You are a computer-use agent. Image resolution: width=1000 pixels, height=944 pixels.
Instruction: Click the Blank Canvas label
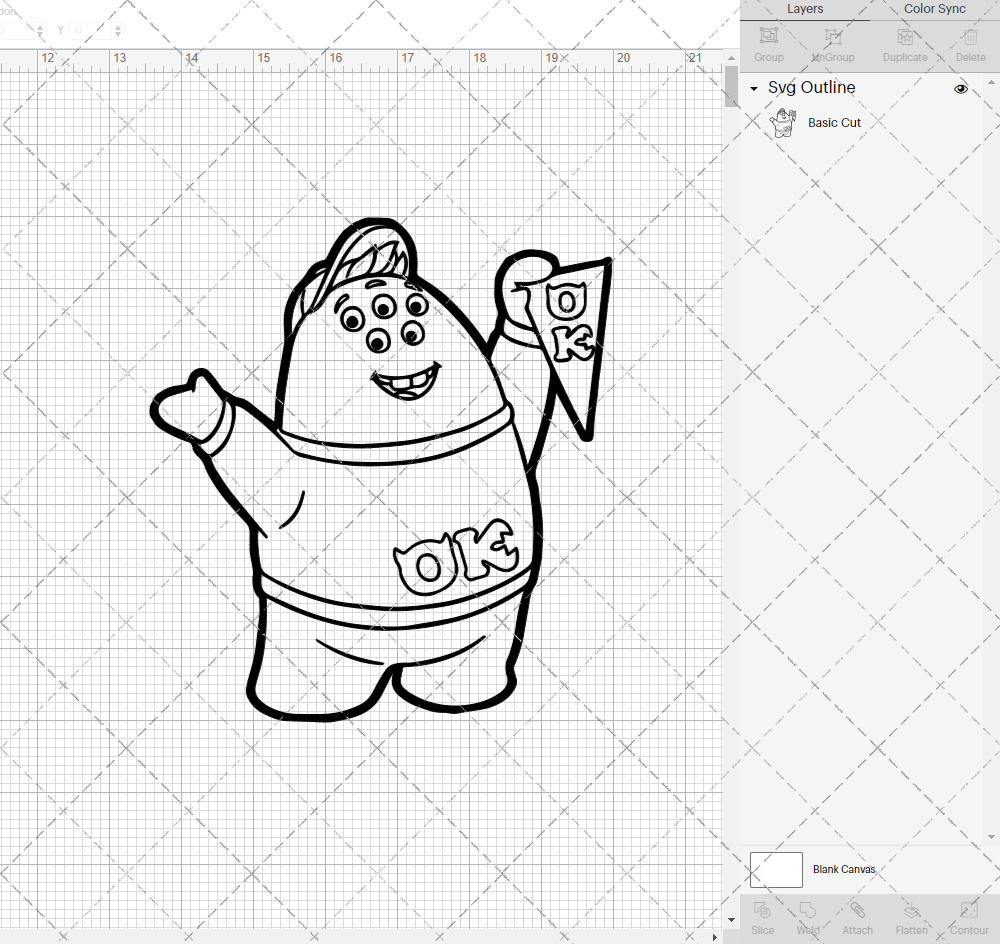pos(844,869)
